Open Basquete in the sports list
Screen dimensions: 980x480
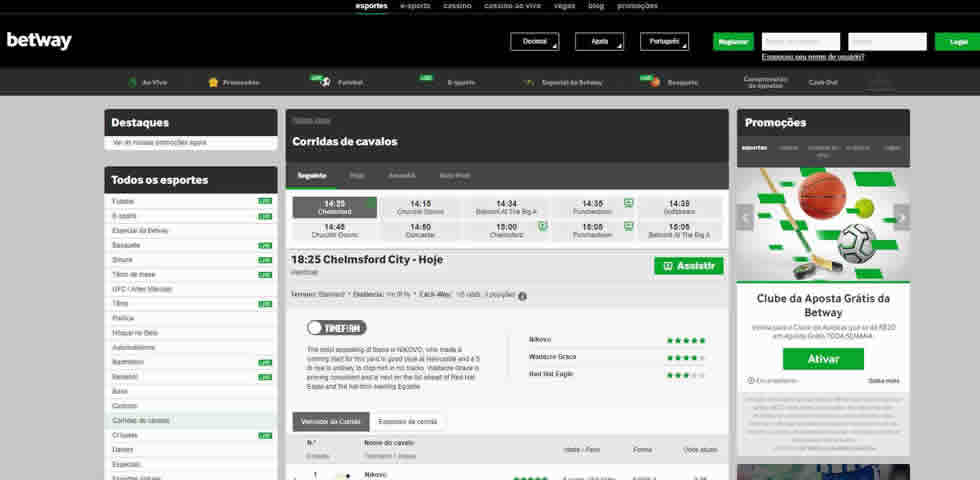coord(191,245)
